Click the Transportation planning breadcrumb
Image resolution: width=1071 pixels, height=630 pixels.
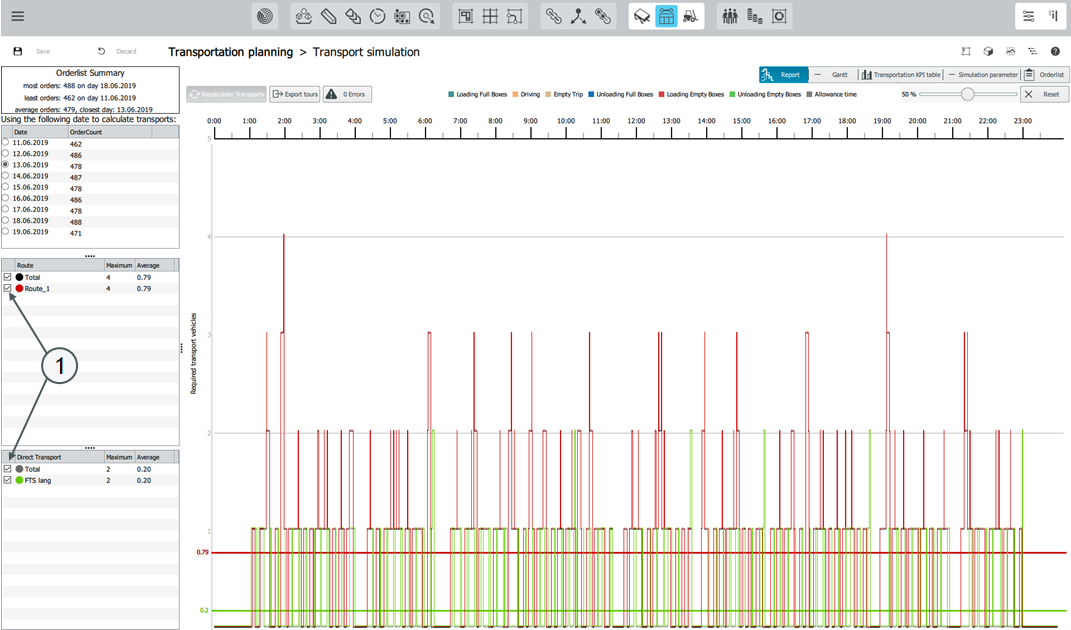point(230,52)
